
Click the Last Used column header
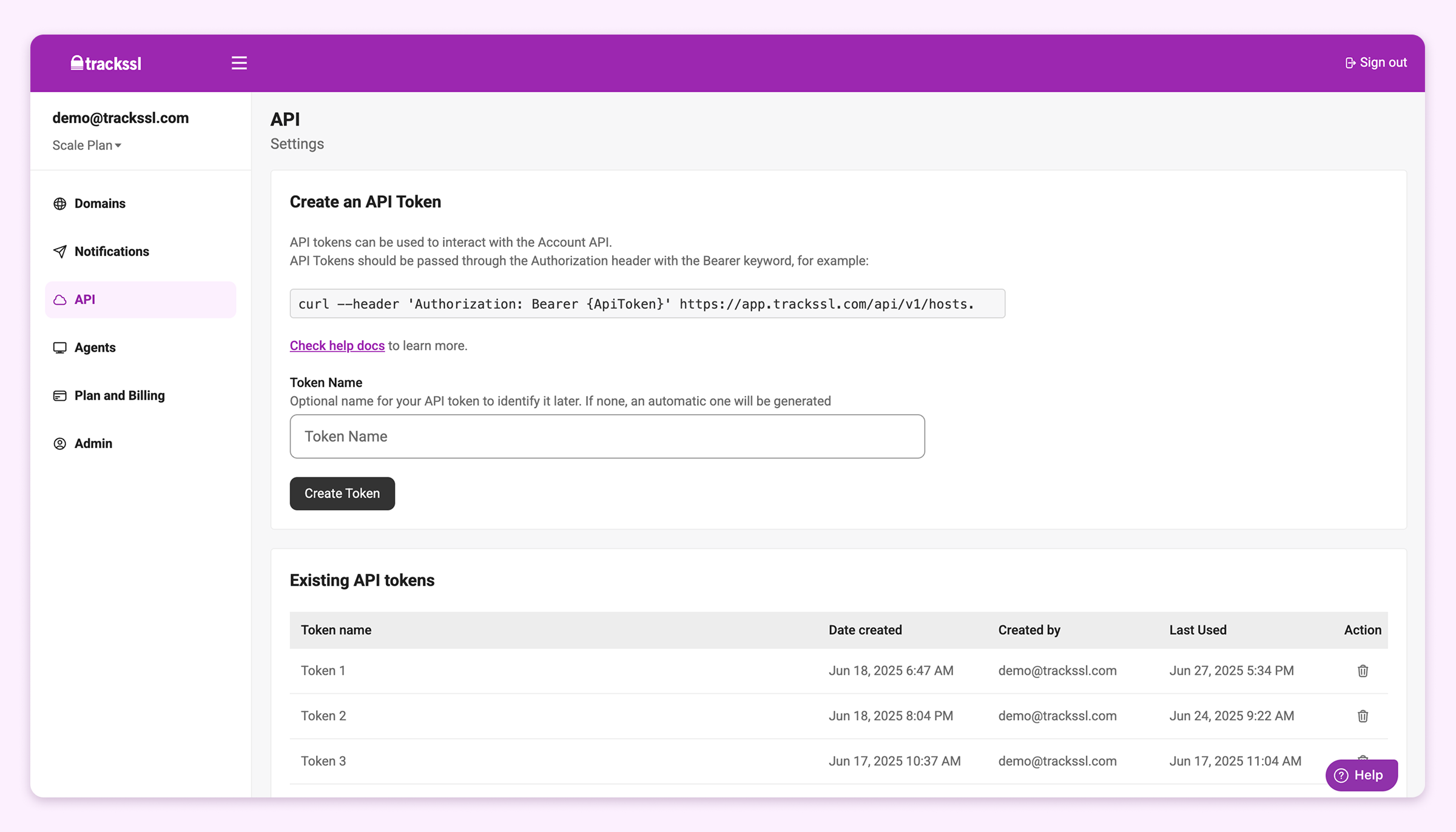(1198, 630)
